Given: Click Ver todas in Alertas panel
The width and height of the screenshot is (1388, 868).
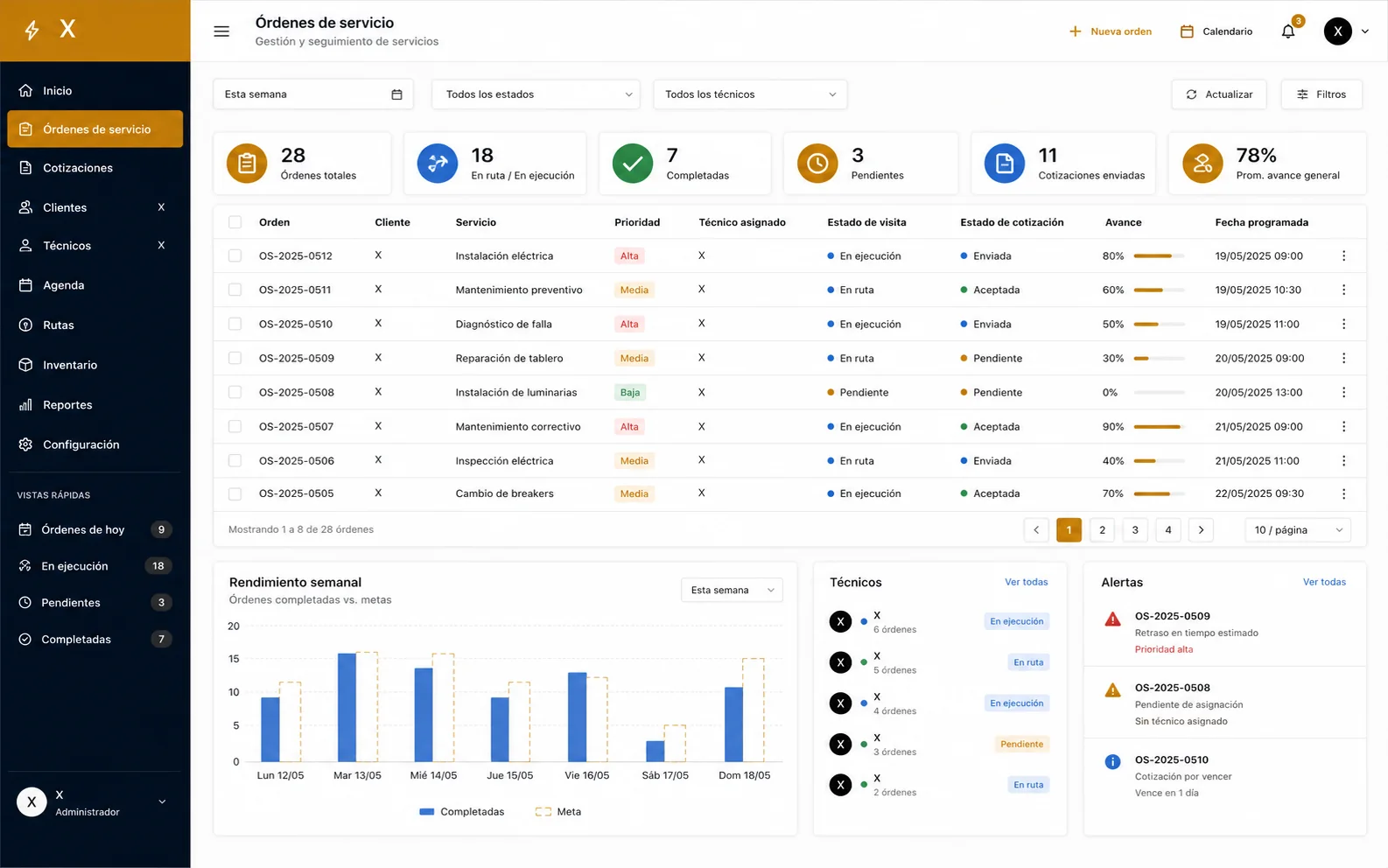Looking at the screenshot, I should 1324,582.
